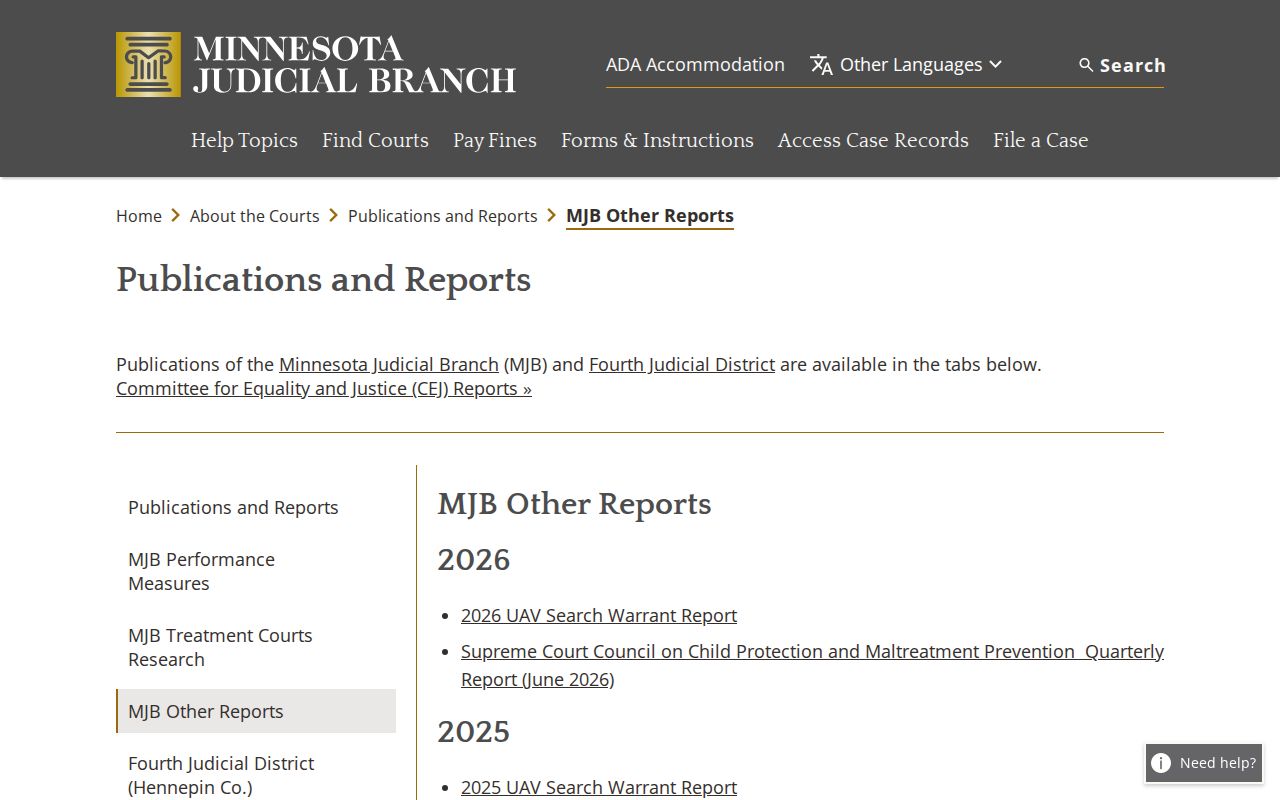1280x800 pixels.
Task: Click the MJB Other Reports section heading
Action: (x=575, y=504)
